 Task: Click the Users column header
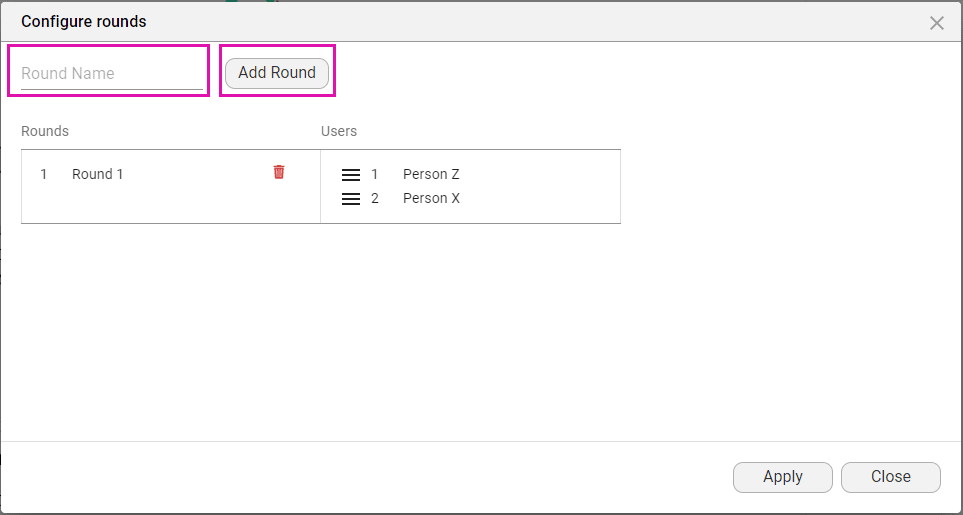339,131
